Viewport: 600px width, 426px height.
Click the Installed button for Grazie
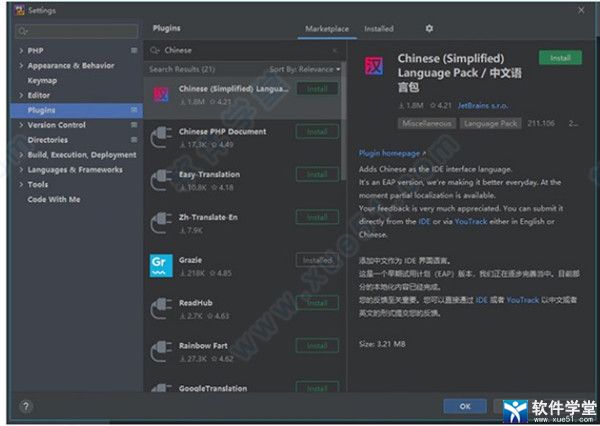pos(317,260)
